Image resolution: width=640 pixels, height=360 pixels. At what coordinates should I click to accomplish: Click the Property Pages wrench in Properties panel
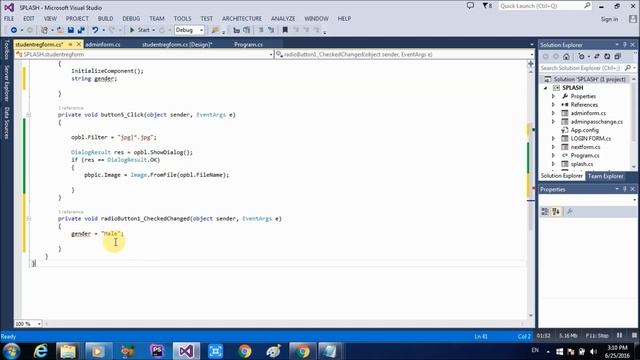(570, 211)
